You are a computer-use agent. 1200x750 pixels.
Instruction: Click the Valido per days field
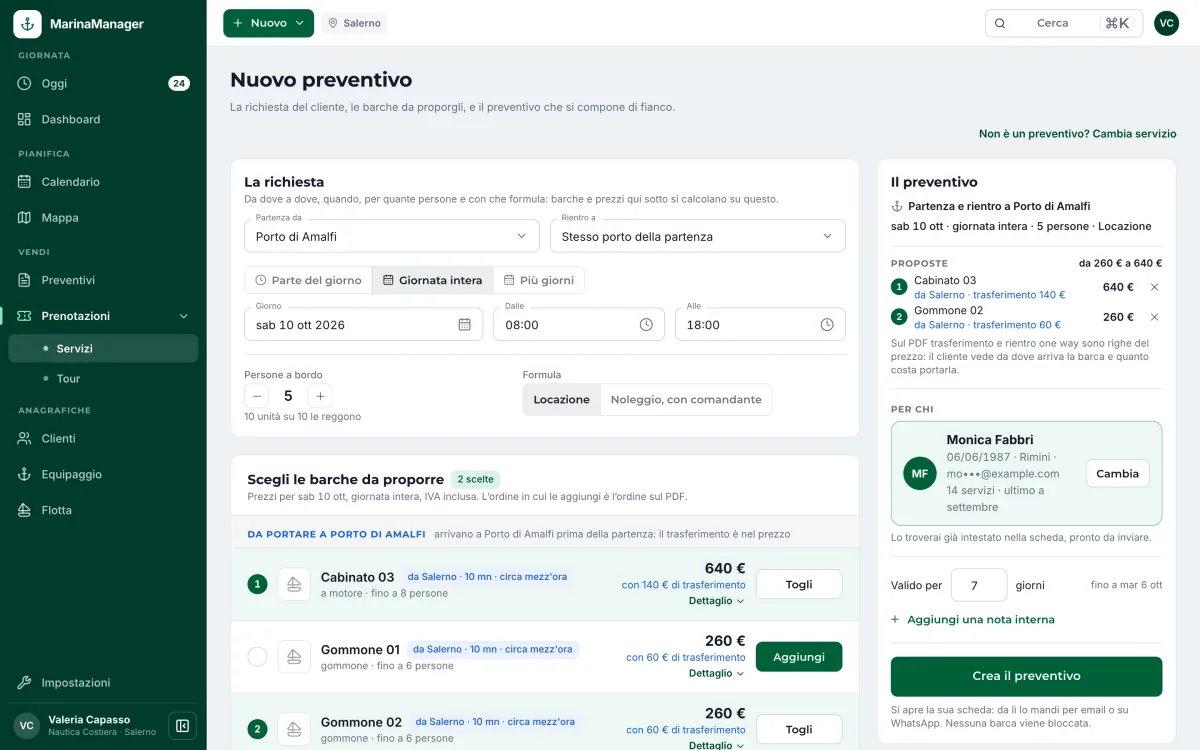[978, 585]
